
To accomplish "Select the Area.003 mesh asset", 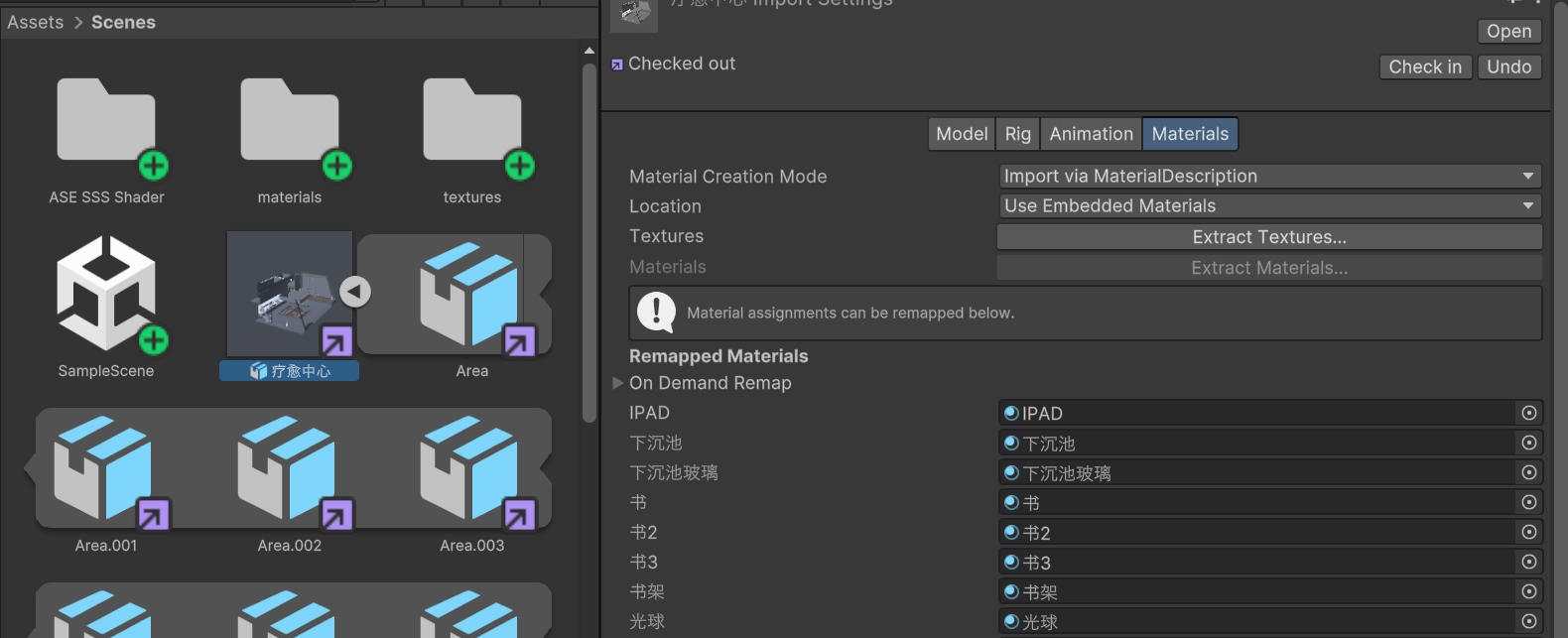I will pos(471,469).
